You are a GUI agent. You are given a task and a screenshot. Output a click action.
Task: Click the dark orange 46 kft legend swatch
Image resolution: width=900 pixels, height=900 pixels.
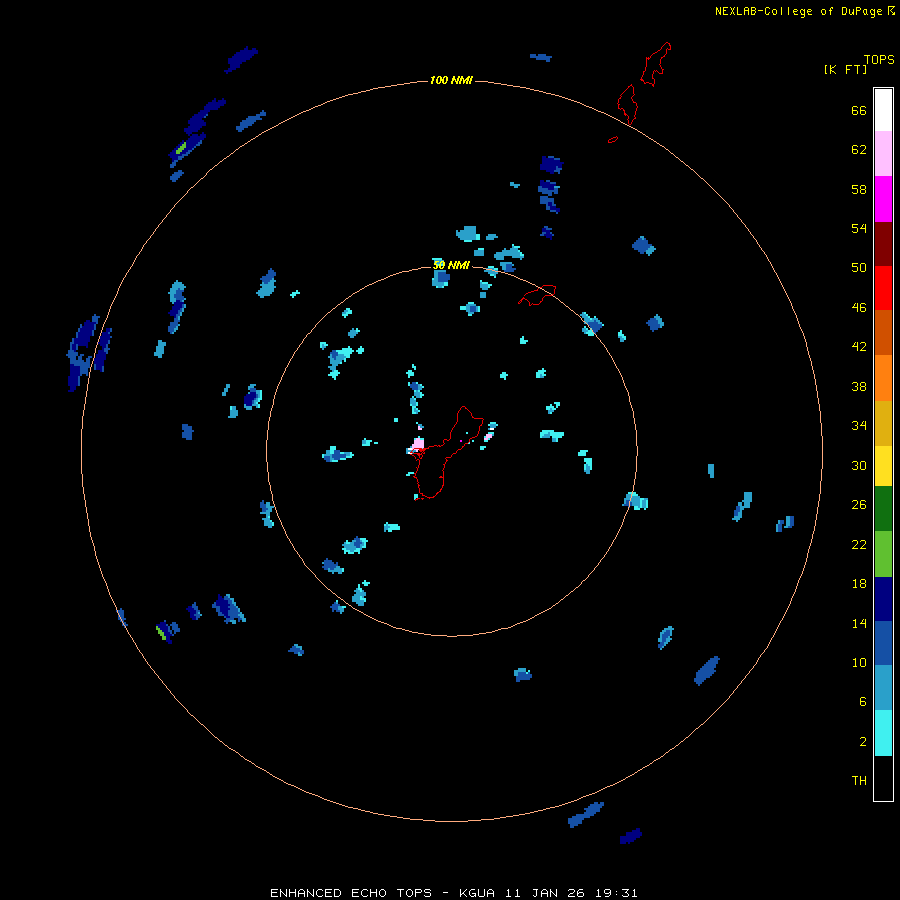(883, 332)
